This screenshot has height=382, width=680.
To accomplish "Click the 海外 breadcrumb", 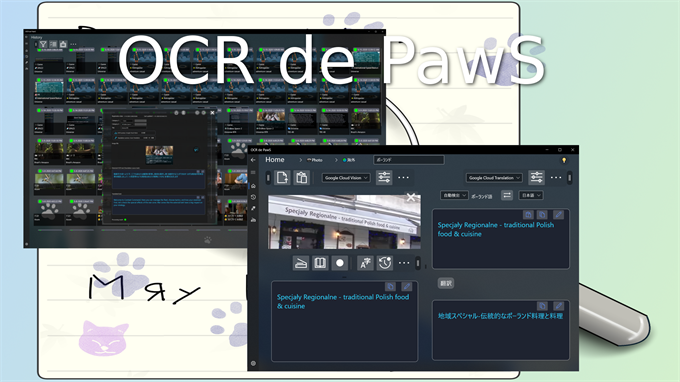I will [x=349, y=160].
